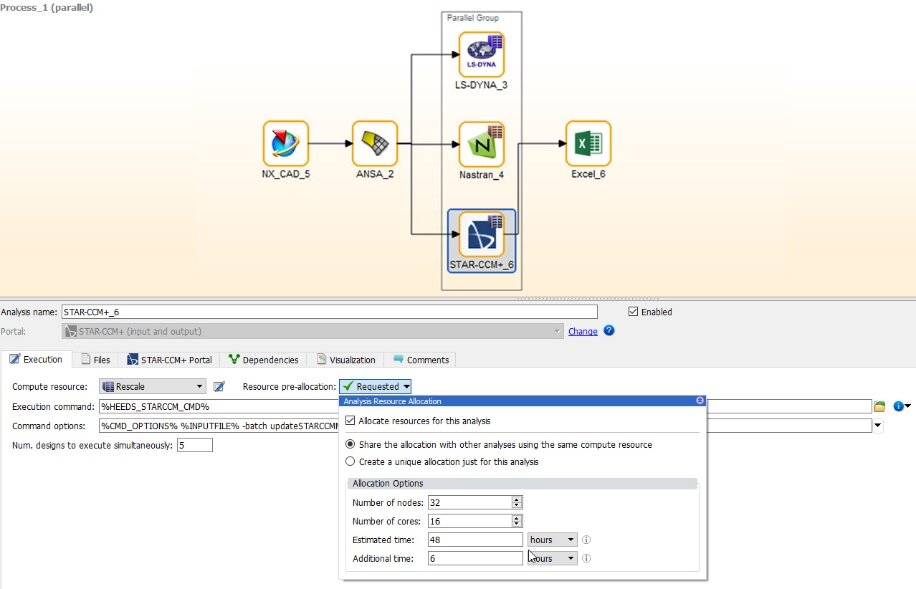Switch to the Execution tab

[x=36, y=359]
